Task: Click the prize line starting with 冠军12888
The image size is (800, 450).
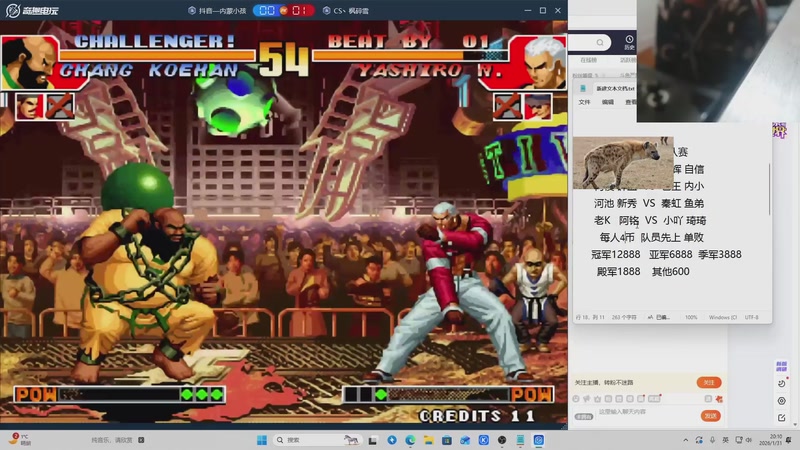Action: coord(666,254)
